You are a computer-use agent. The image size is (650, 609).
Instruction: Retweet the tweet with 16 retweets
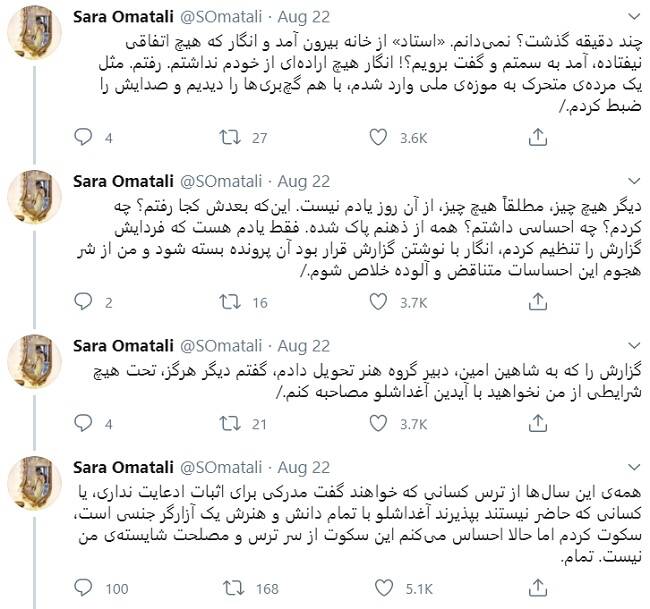click(x=230, y=303)
